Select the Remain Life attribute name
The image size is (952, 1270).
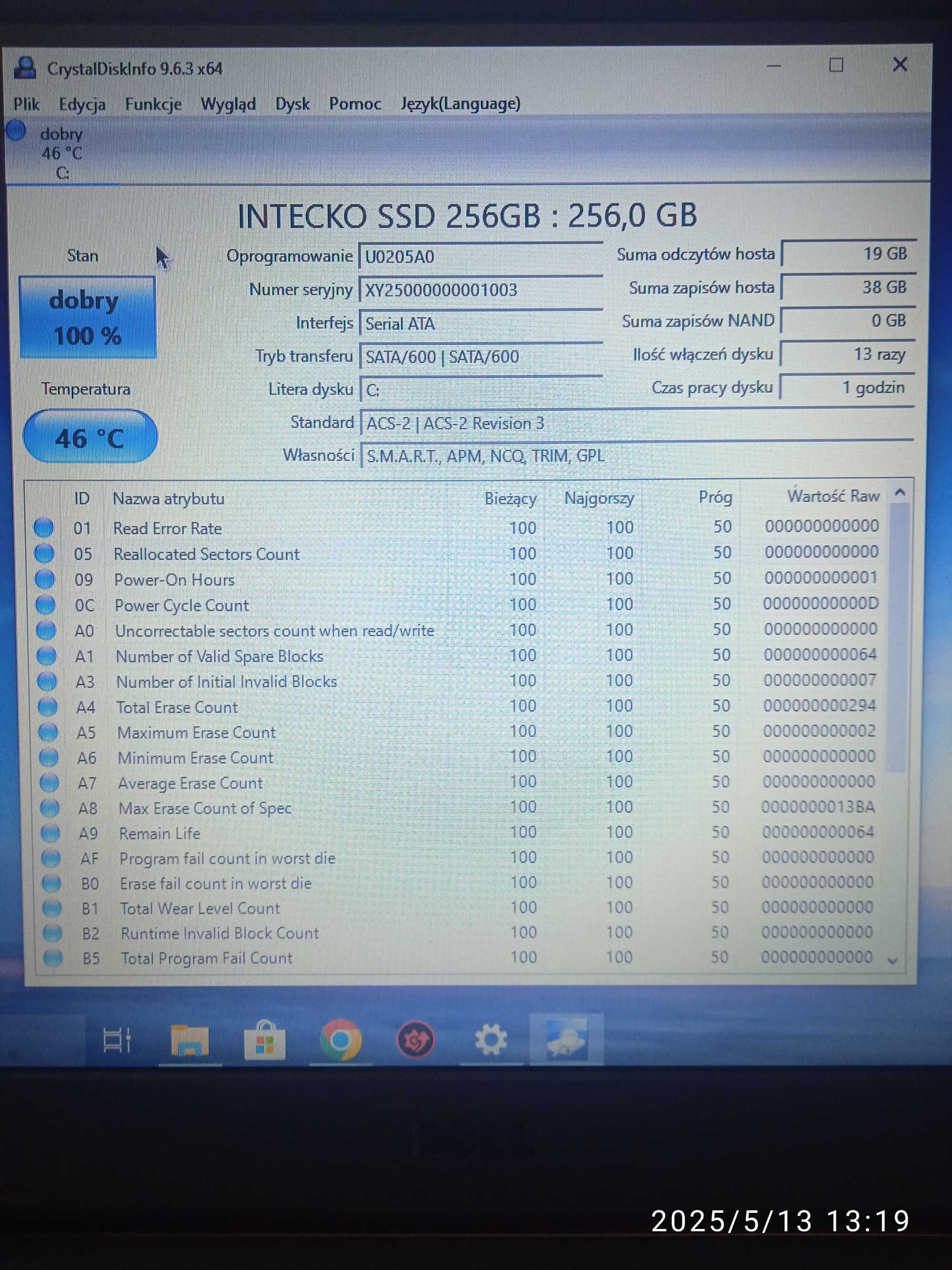[x=159, y=833]
